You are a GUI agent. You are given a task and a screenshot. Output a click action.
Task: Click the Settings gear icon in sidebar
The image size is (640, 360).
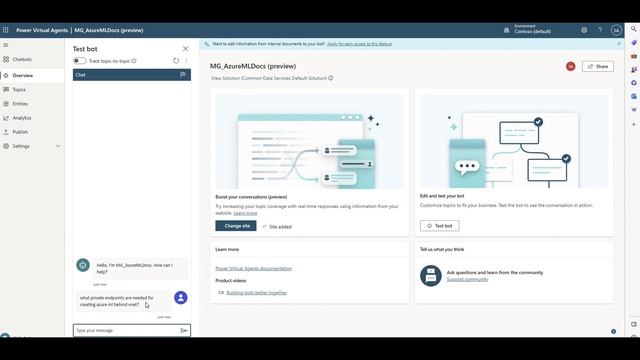point(6,146)
